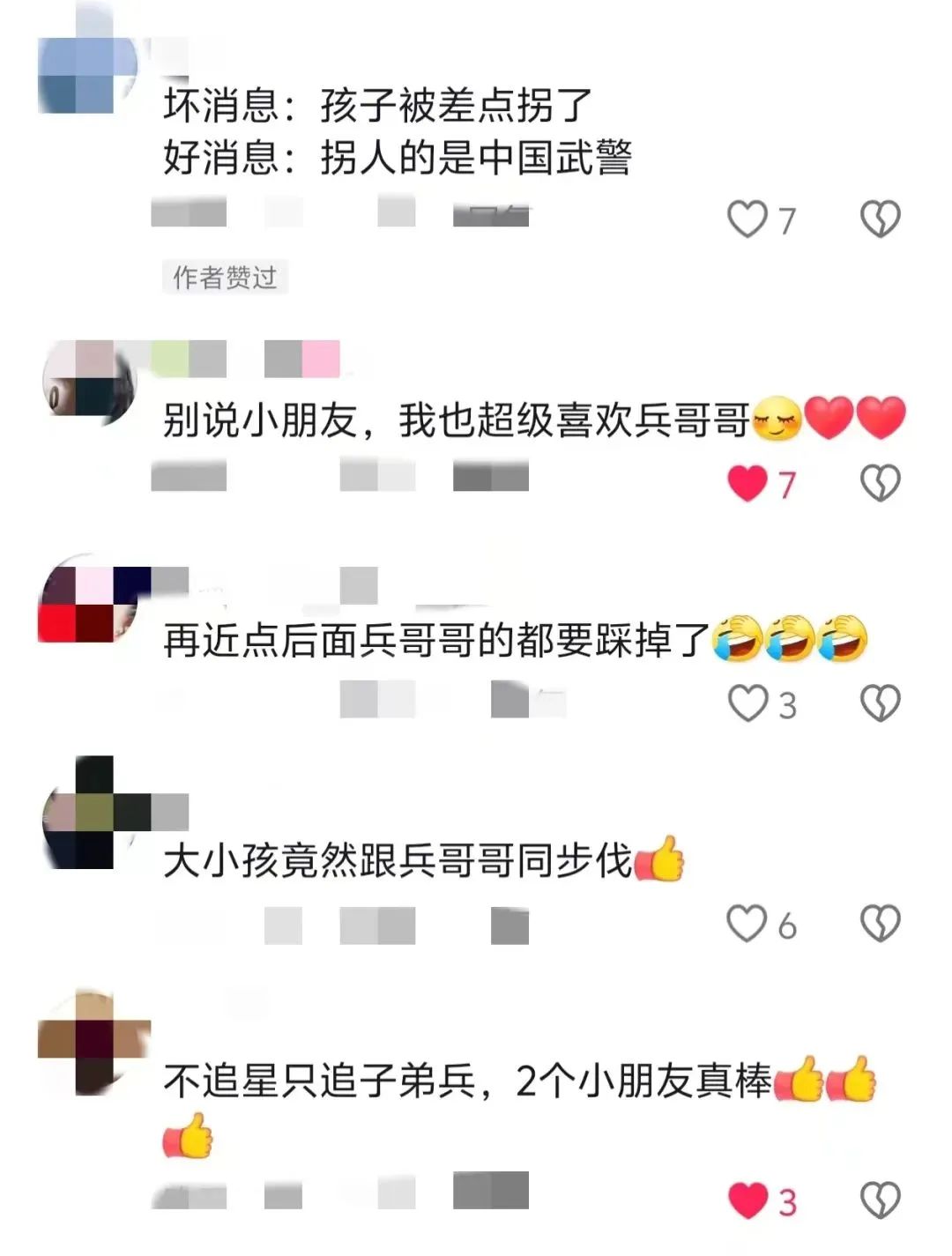Screen dimensions: 952x1256
Task: Dislike the 都要踩掉了 comment
Action: pyautogui.click(x=880, y=703)
